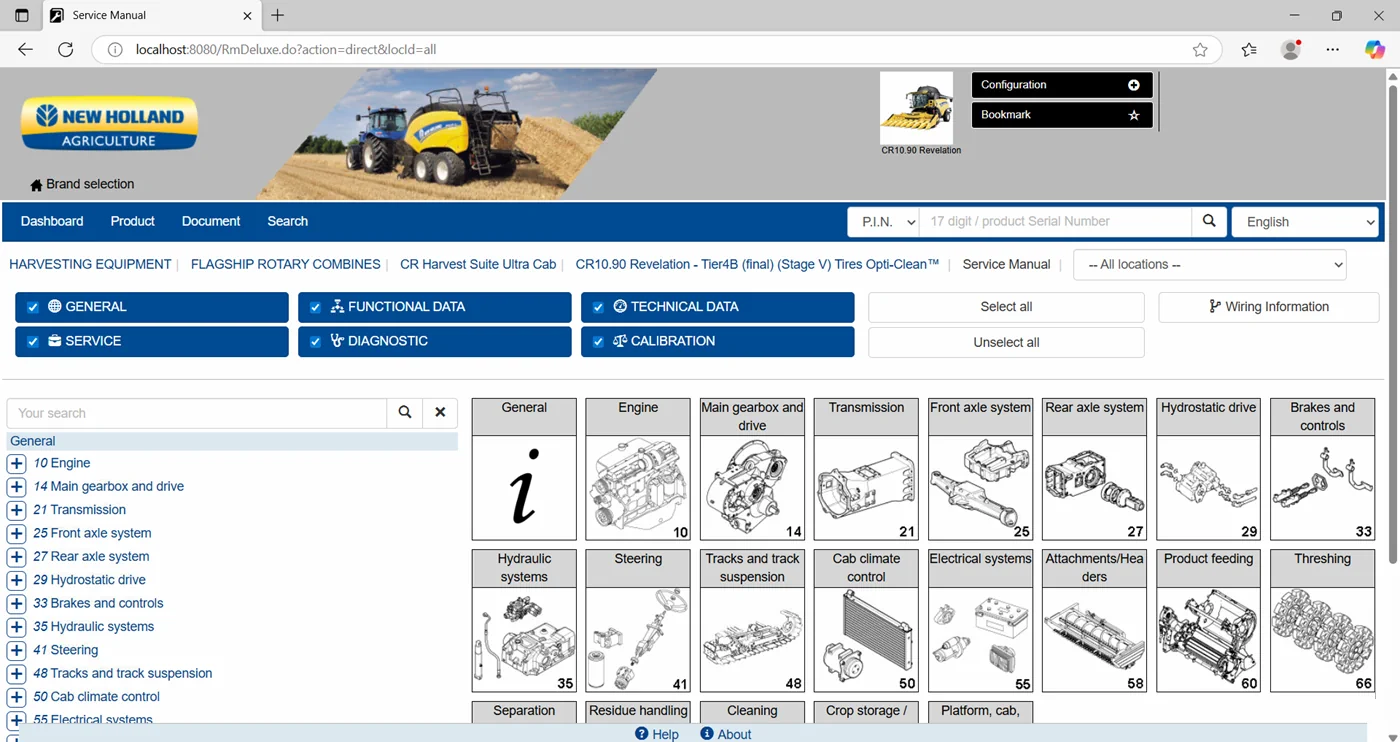This screenshot has width=1400, height=742.
Task: Open the Front axle system 25 tile
Action: [x=980, y=470]
